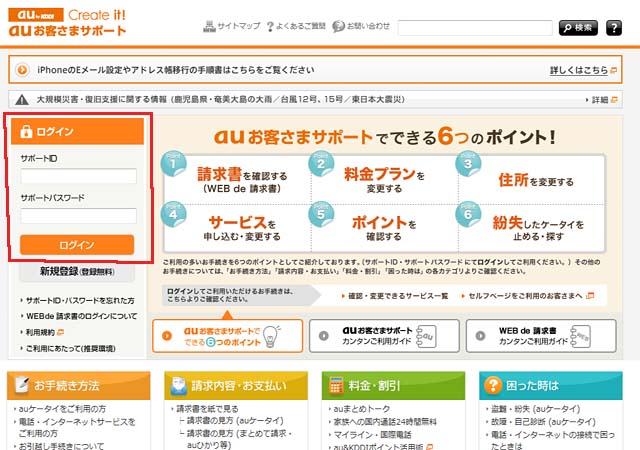This screenshot has width=640, height=450.
Task: Select Point 1 bubble for billing statement
Action: 174,163
